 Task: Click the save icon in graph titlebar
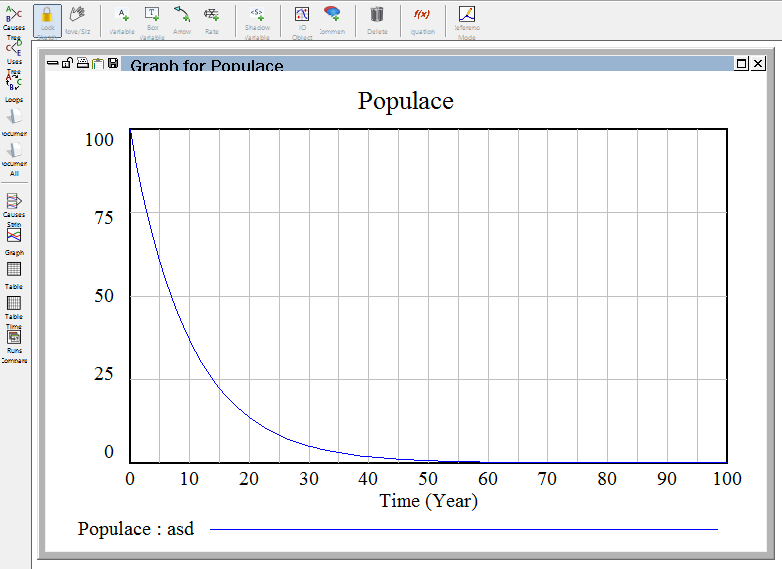(x=112, y=64)
